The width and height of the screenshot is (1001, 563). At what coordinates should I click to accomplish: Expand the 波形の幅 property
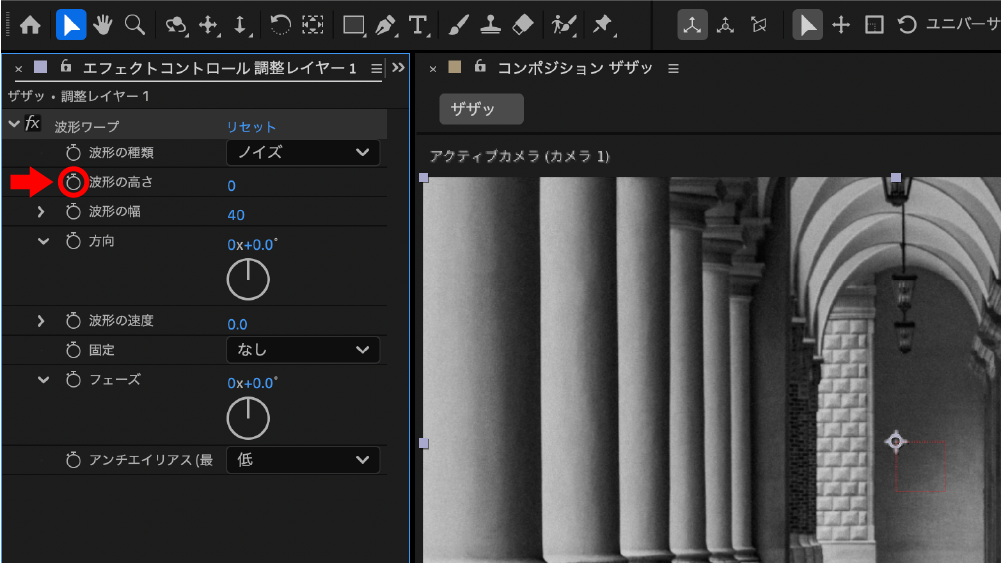pyautogui.click(x=41, y=211)
